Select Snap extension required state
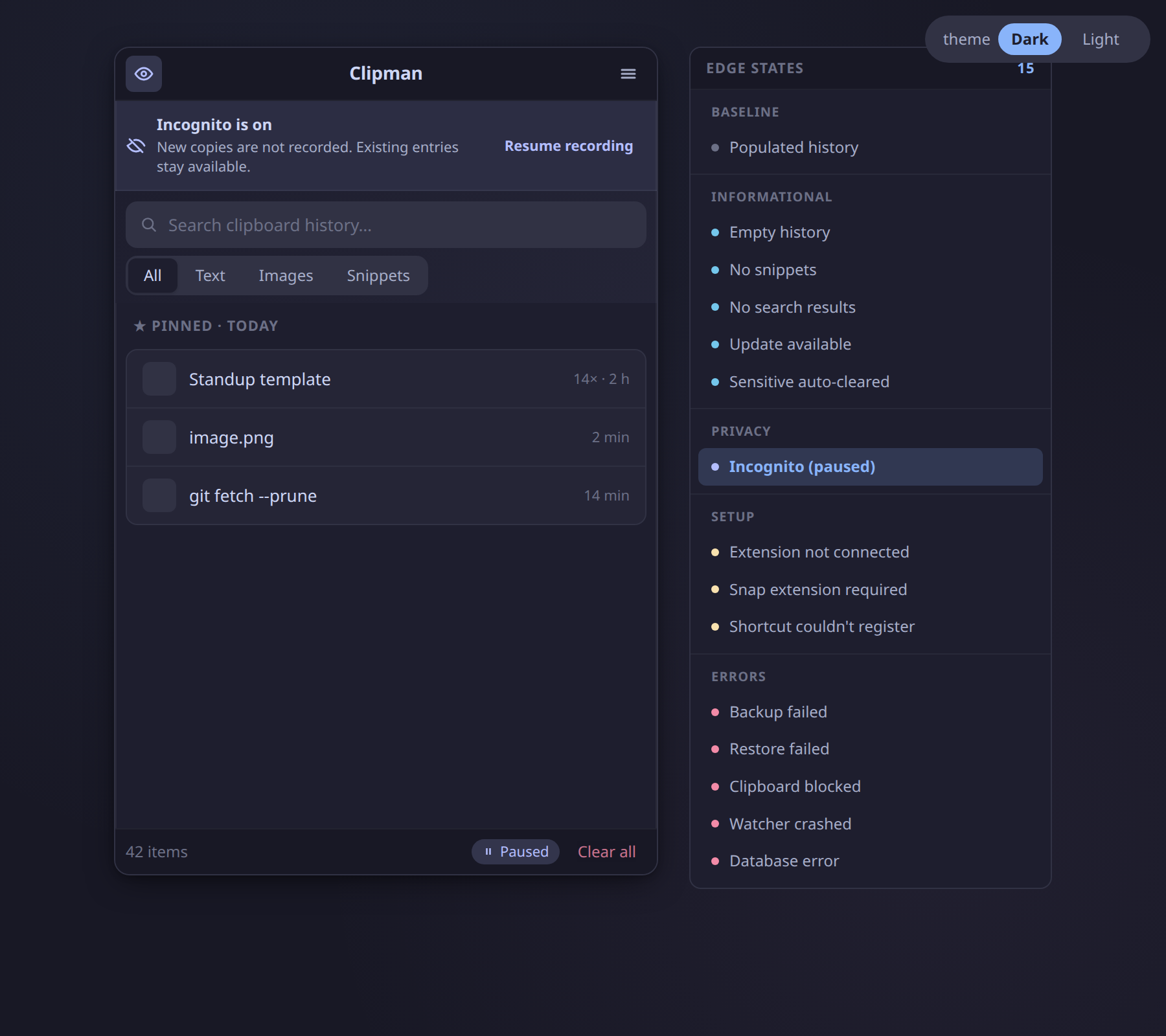This screenshot has height=1036, width=1166. coord(870,590)
